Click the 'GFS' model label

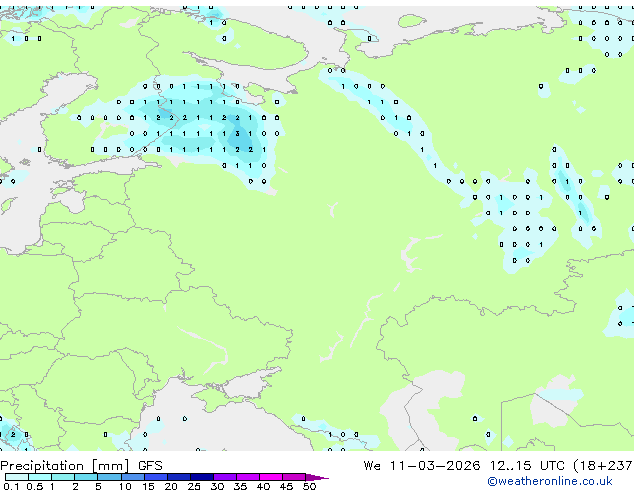click(150, 466)
